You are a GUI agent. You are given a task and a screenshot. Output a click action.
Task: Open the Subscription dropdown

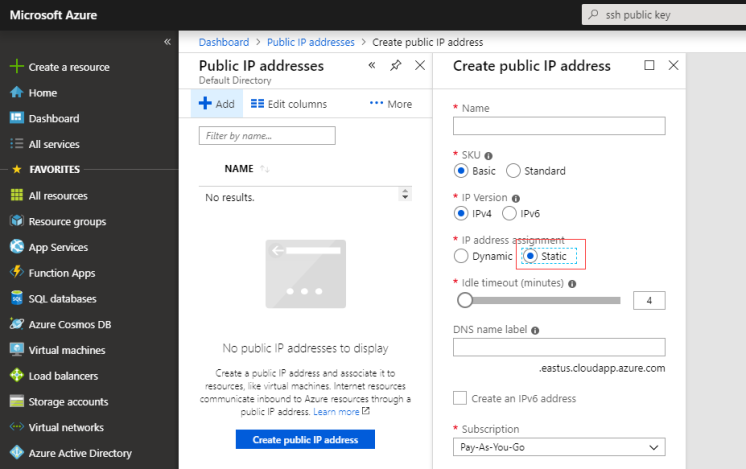pyautogui.click(x=559, y=447)
